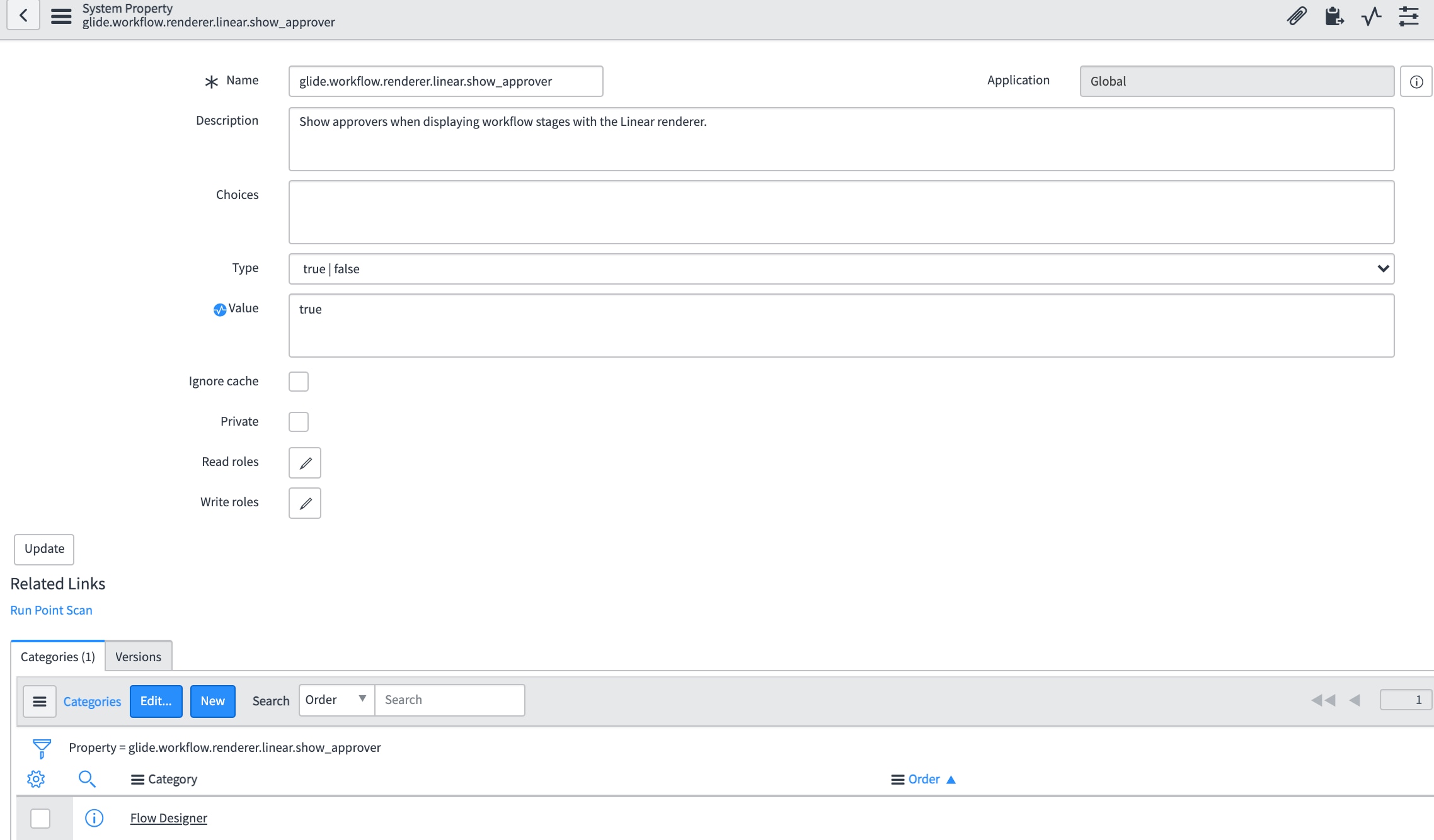The height and width of the screenshot is (840, 1434).
Task: Click the New button in Categories list
Action: [x=213, y=701]
